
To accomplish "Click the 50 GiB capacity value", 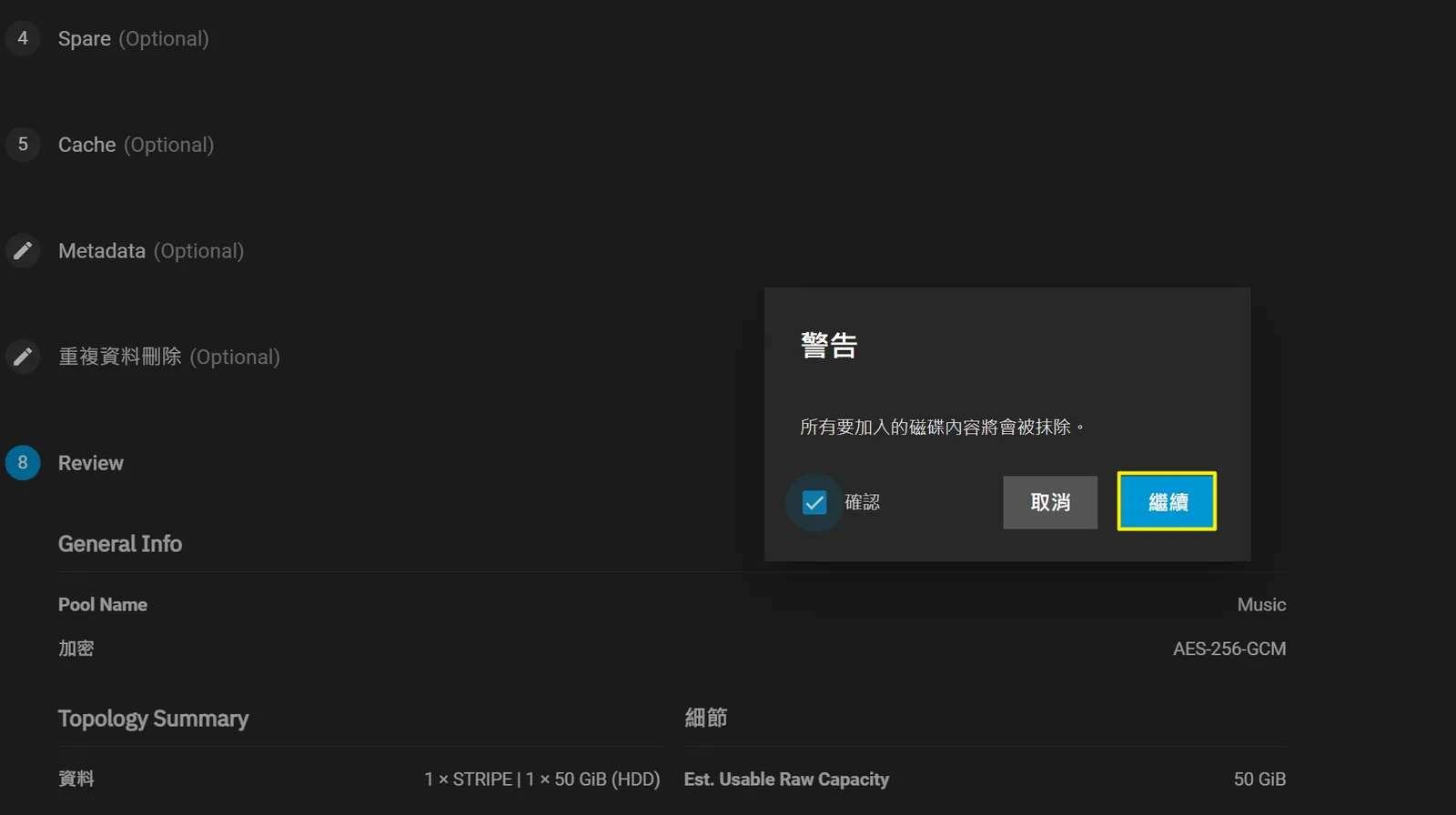I will pos(1259,780).
